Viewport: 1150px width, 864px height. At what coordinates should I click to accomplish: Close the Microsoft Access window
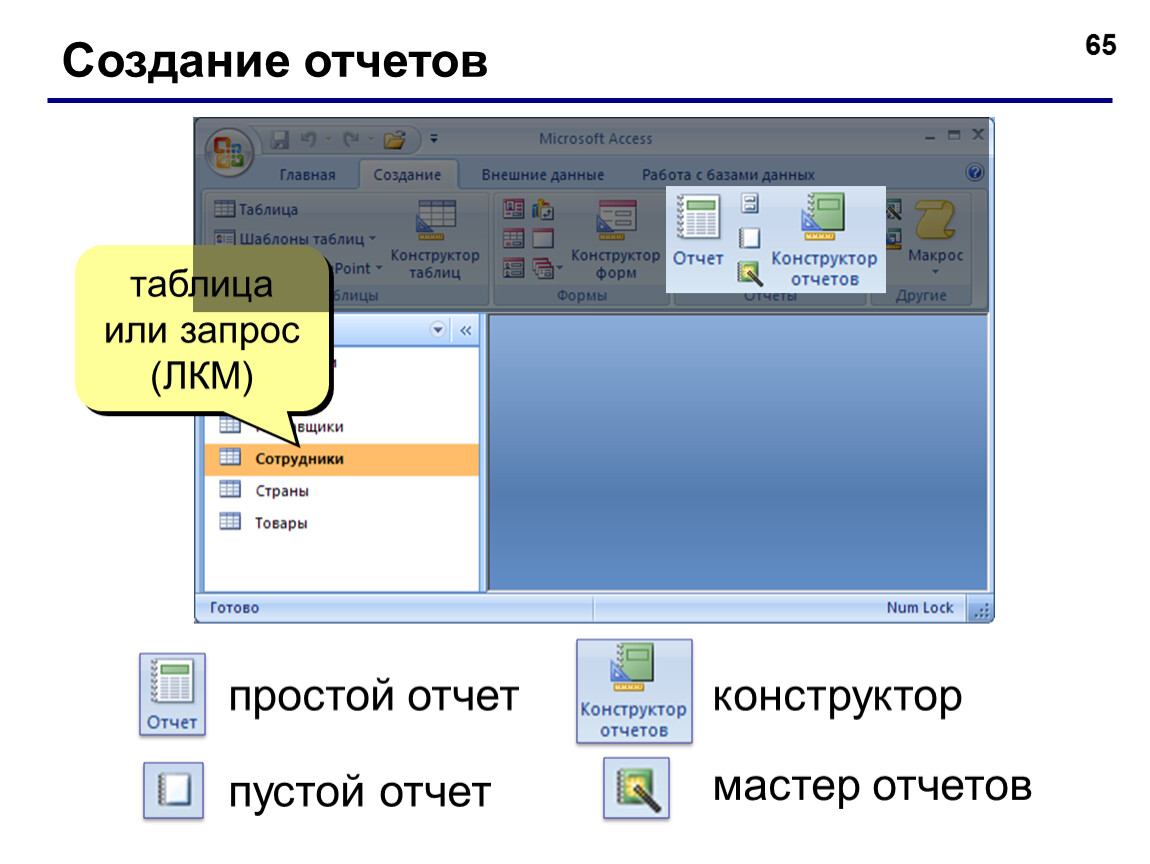tap(978, 135)
